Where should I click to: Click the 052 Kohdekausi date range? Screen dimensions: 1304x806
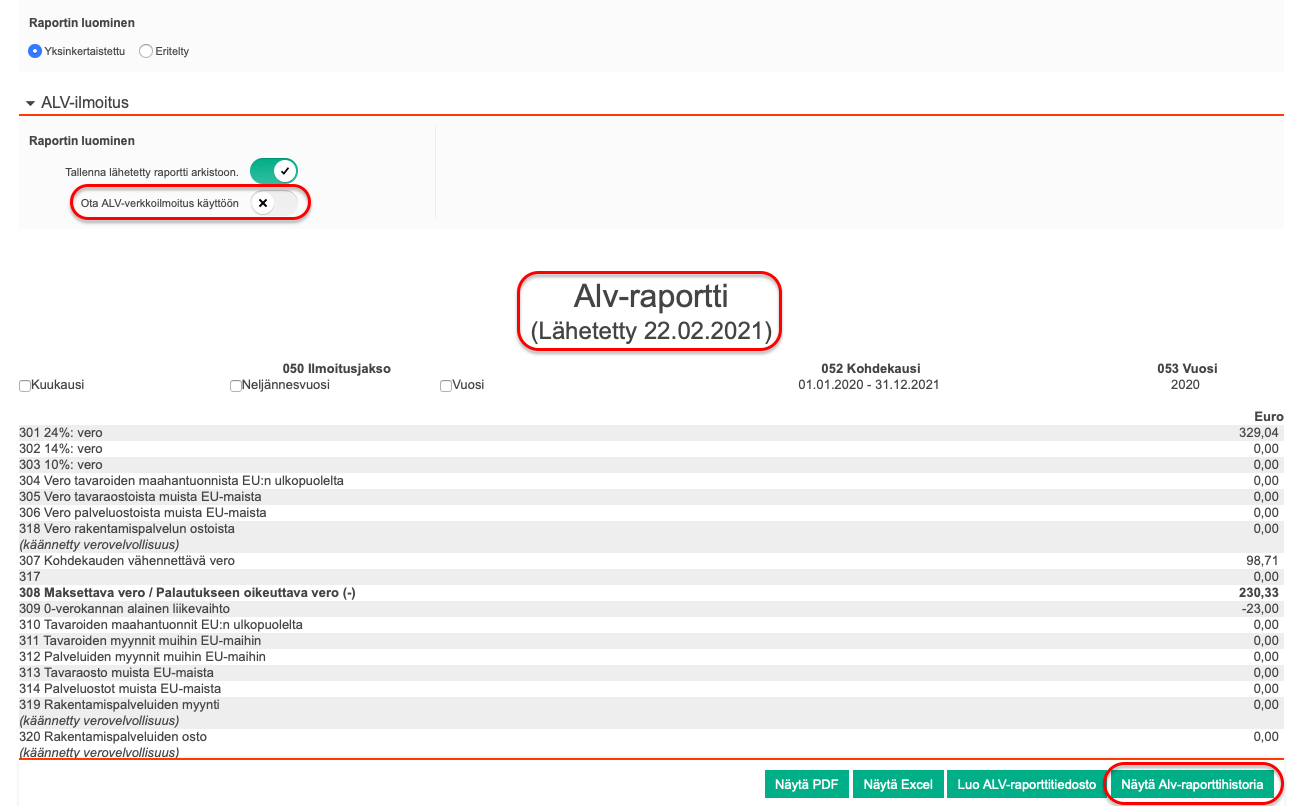pos(868,385)
